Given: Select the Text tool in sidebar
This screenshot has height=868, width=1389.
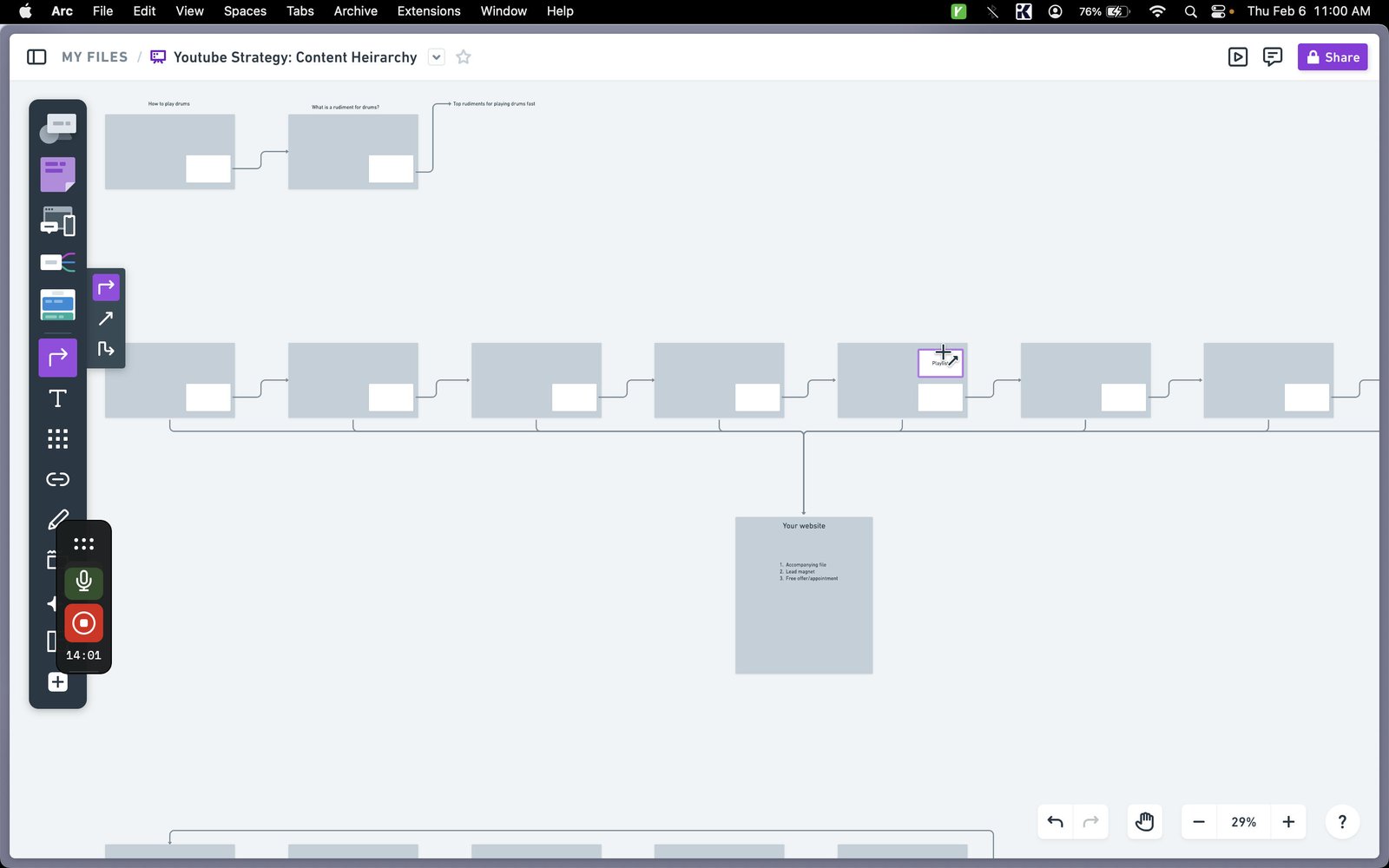Looking at the screenshot, I should (57, 398).
